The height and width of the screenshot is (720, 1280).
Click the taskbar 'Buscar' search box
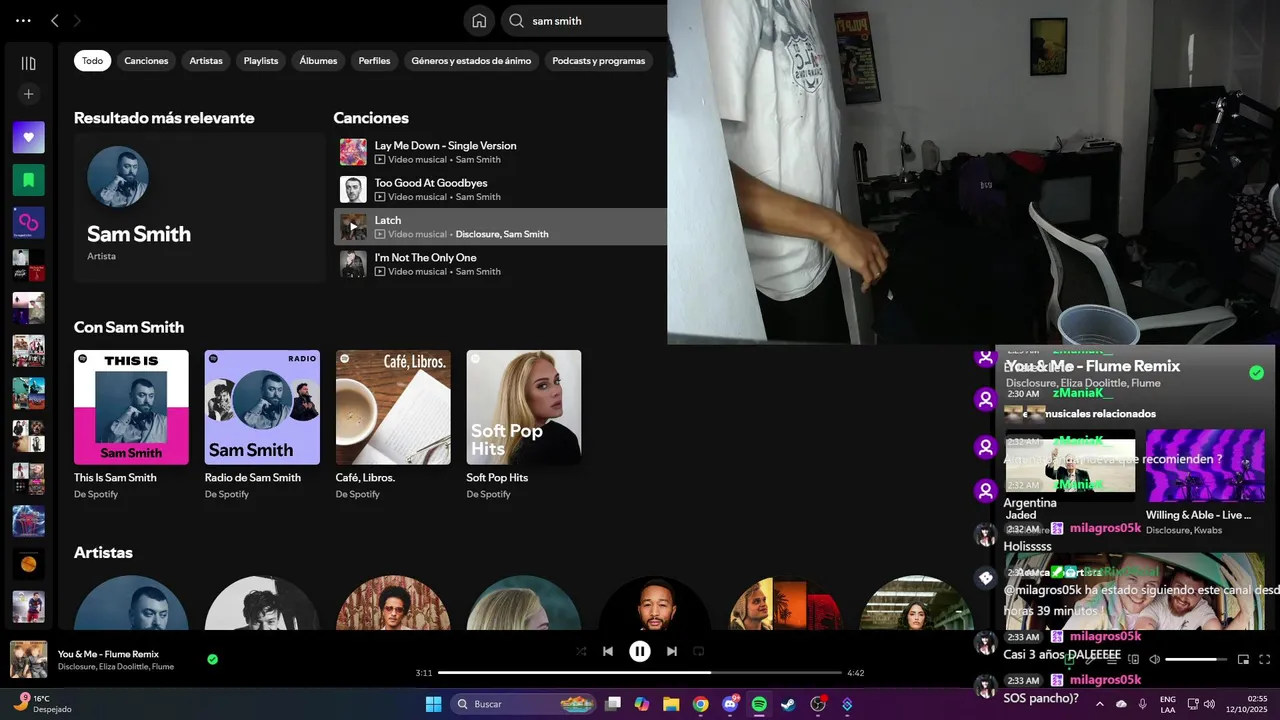(x=524, y=704)
